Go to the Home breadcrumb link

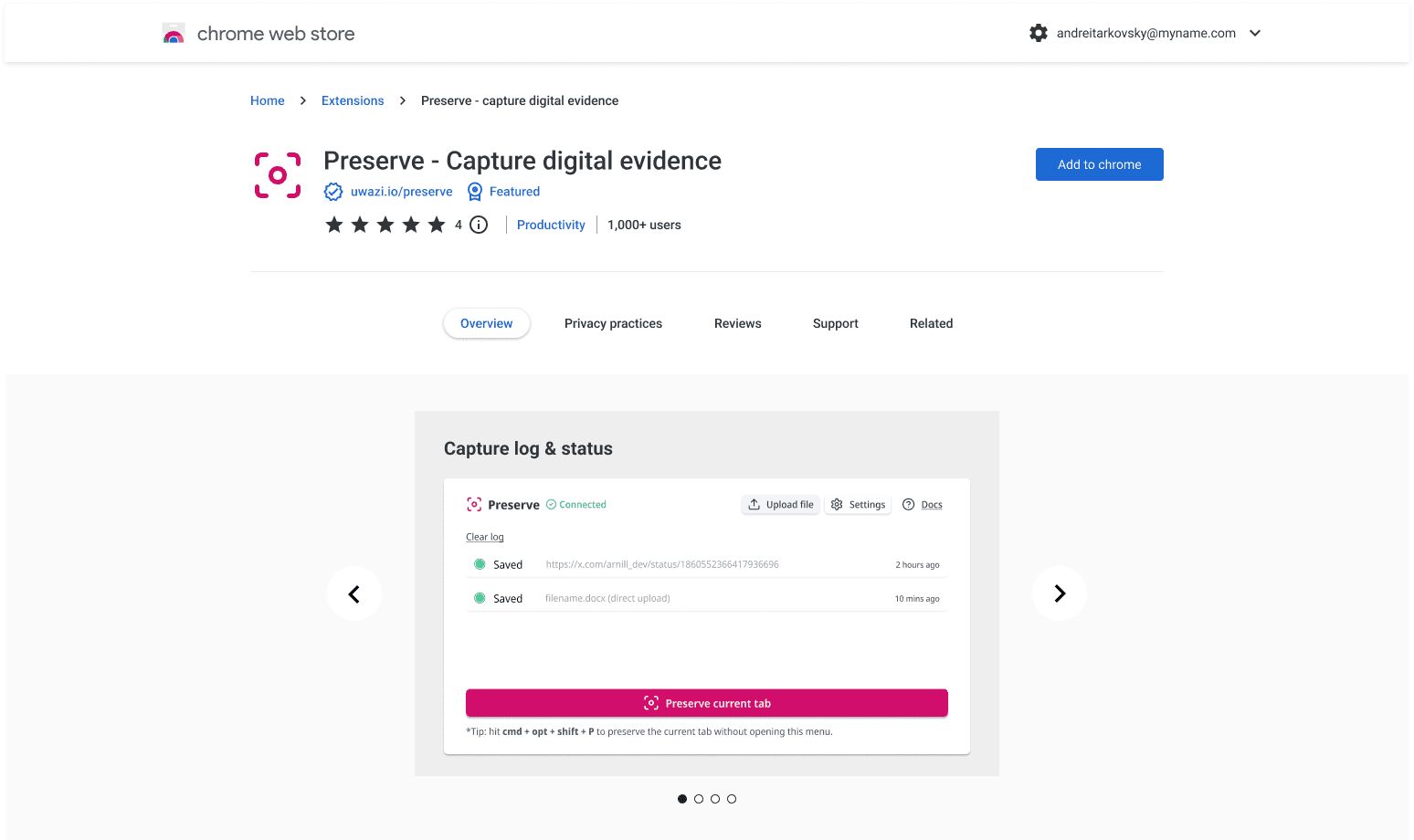click(268, 100)
